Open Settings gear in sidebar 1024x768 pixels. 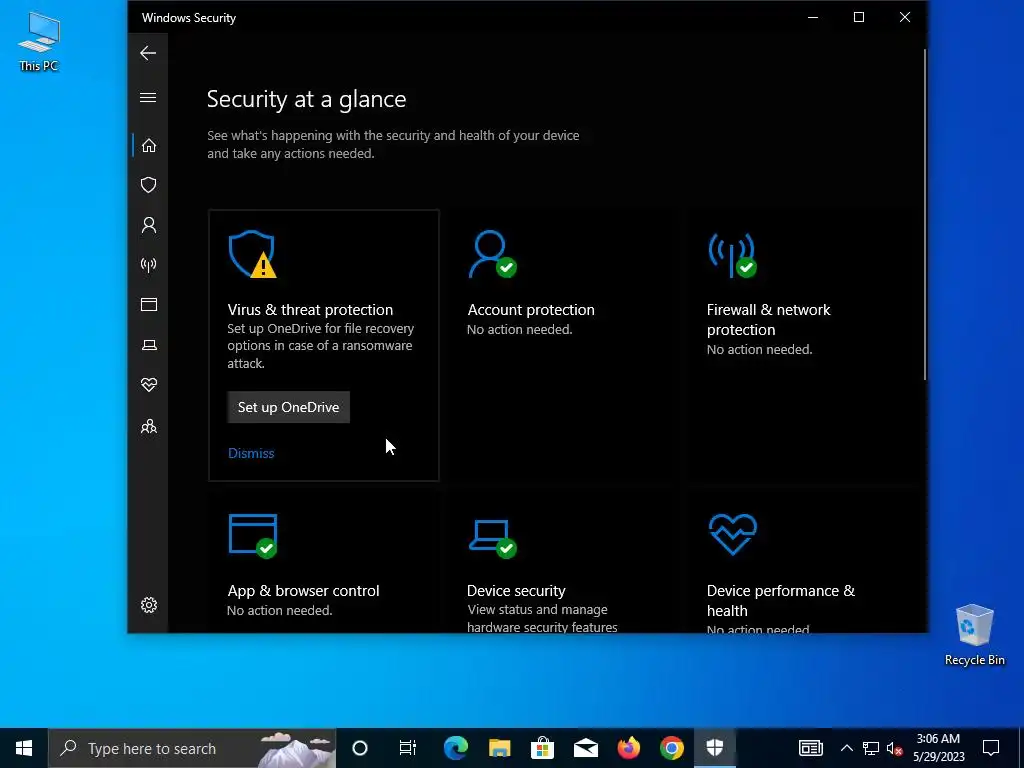point(149,605)
